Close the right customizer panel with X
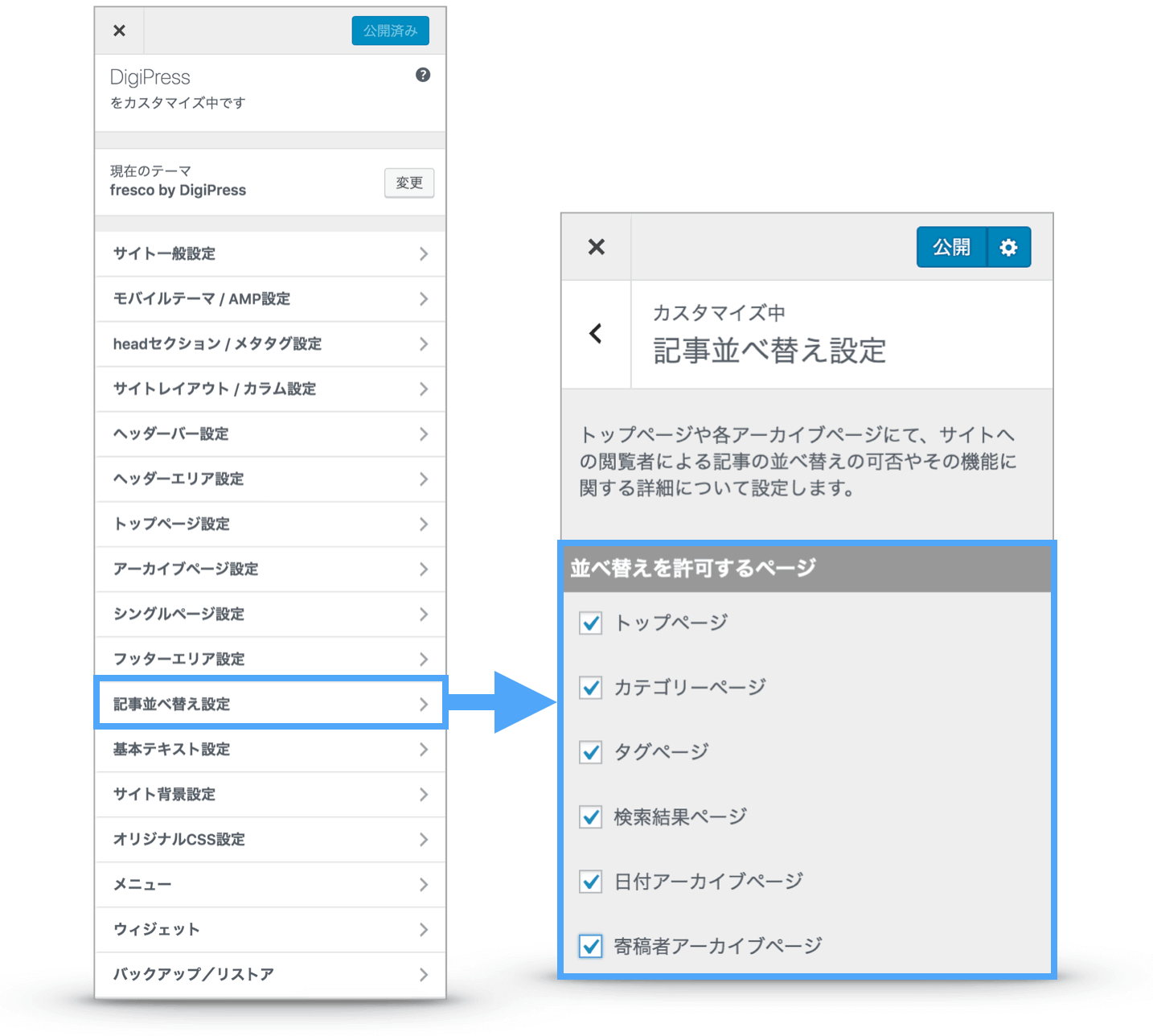This screenshot has width=1153, height=1036. (x=596, y=247)
